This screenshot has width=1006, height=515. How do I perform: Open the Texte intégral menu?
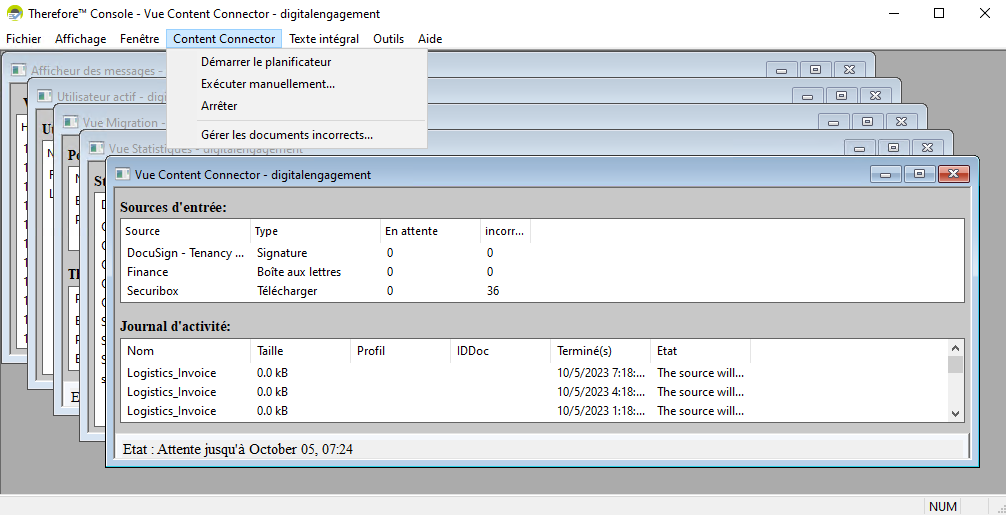pos(323,39)
